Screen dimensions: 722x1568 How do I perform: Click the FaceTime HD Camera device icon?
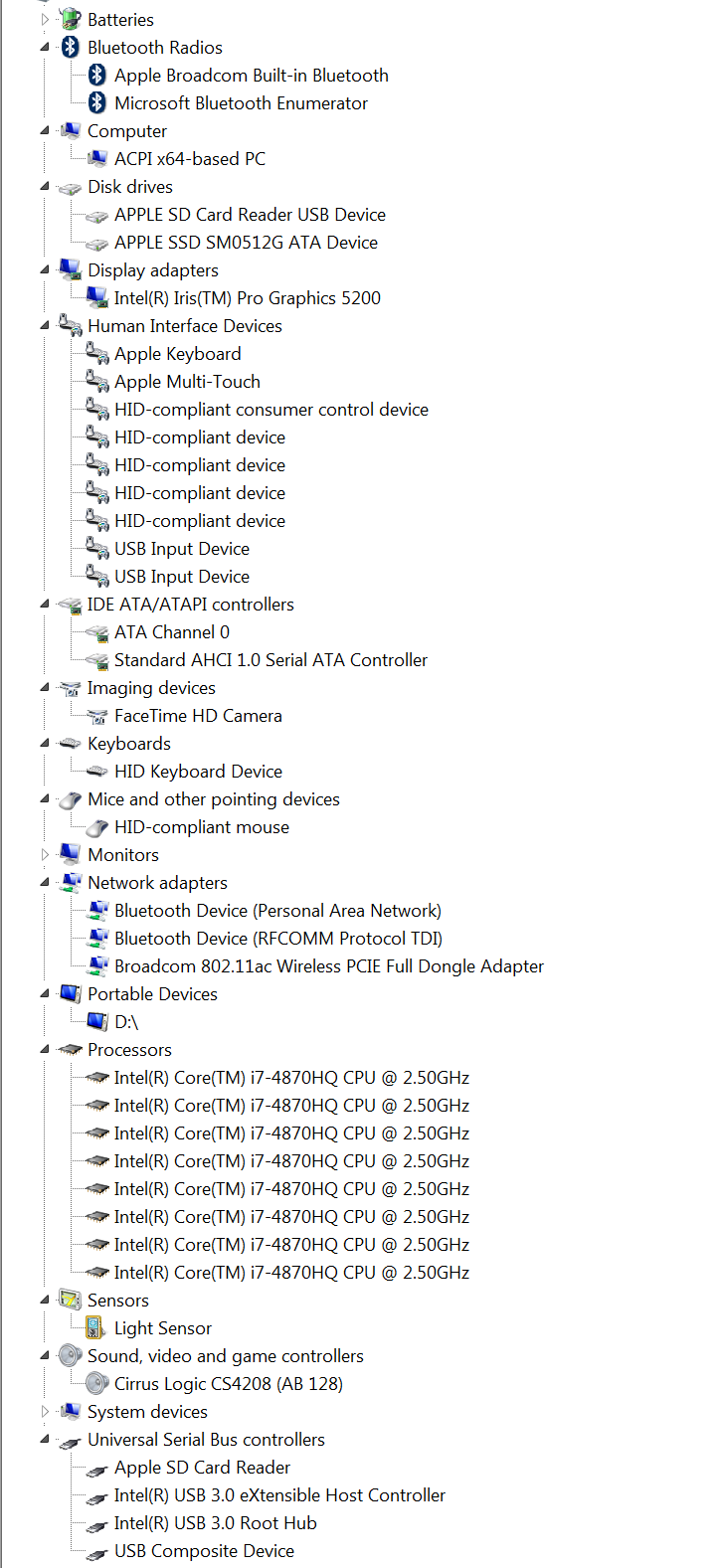point(96,716)
